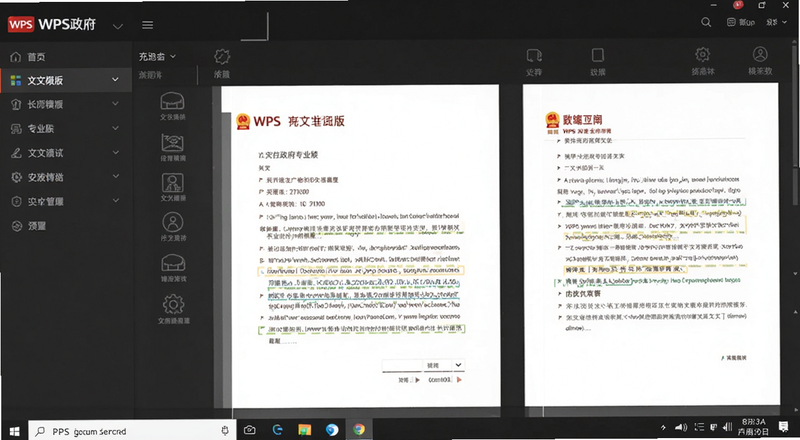
Task: Open the 预置 sidebar item
Action: tap(29, 226)
